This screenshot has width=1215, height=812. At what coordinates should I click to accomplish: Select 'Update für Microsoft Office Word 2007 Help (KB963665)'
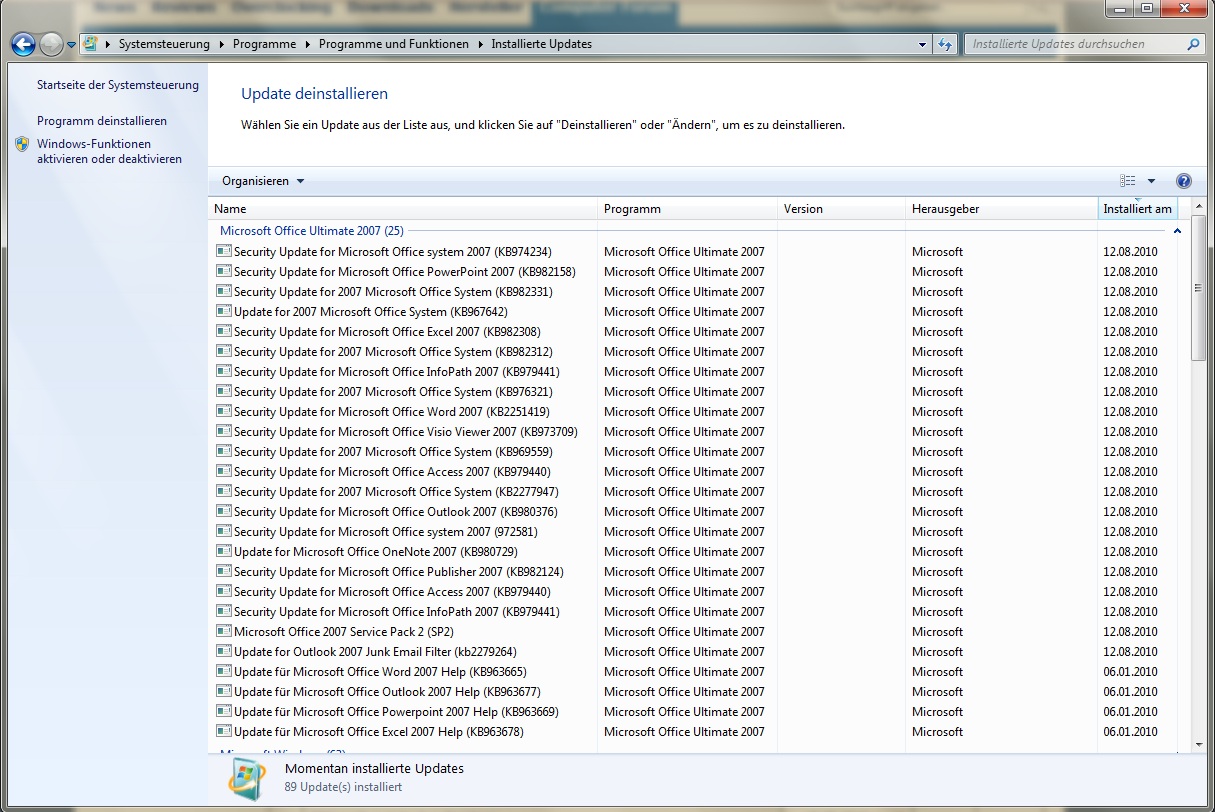[x=380, y=672]
